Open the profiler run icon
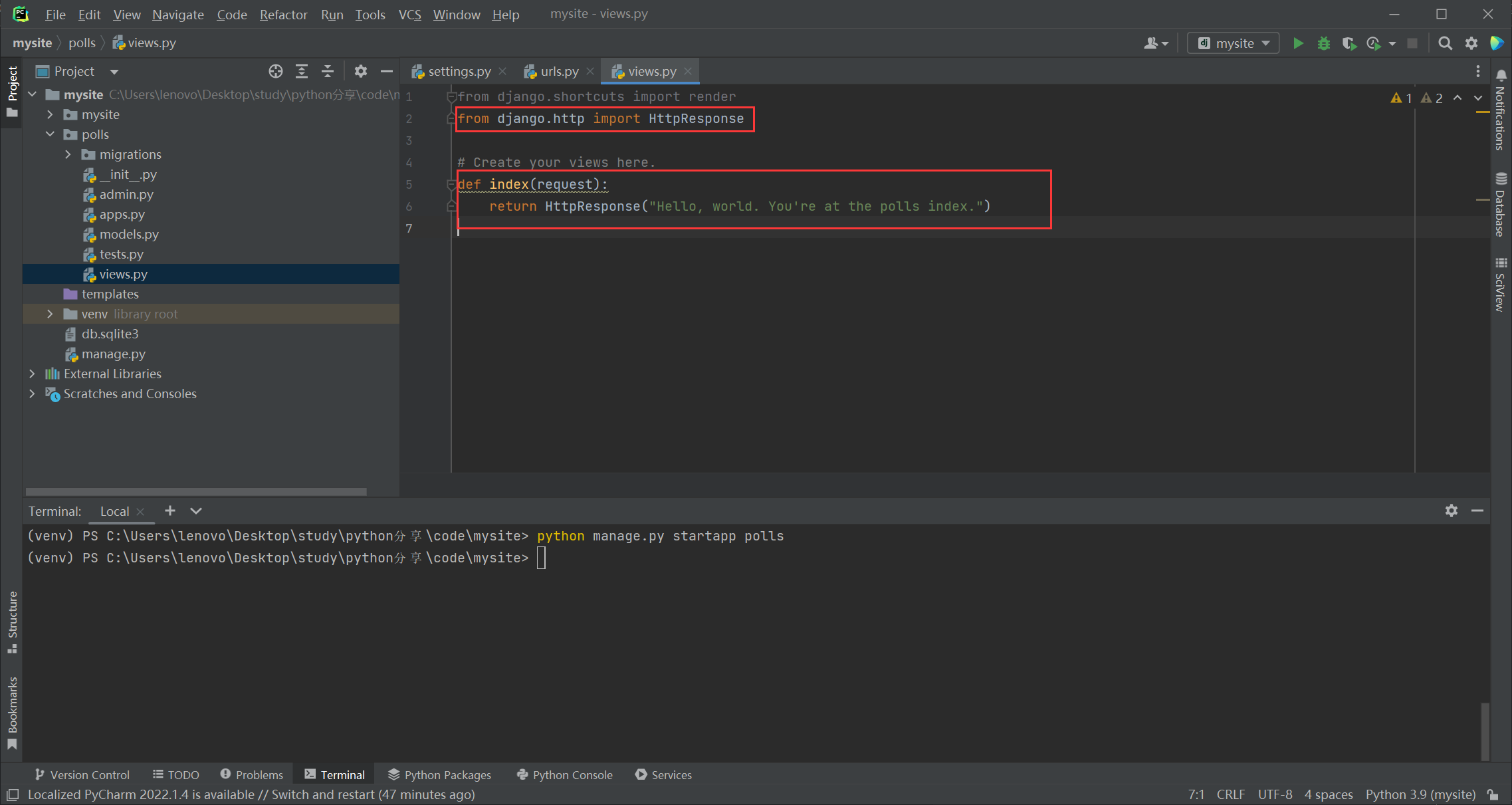Viewport: 1512px width, 805px height. coord(1373,43)
